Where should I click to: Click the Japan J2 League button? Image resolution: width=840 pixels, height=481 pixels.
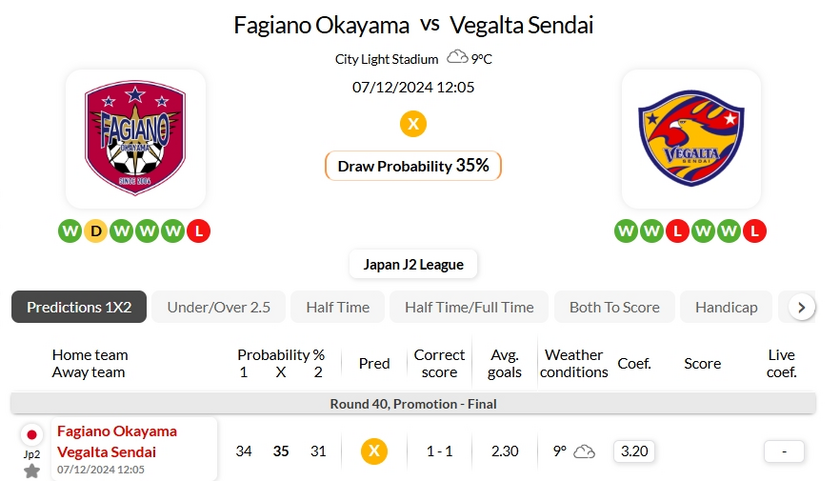point(413,265)
